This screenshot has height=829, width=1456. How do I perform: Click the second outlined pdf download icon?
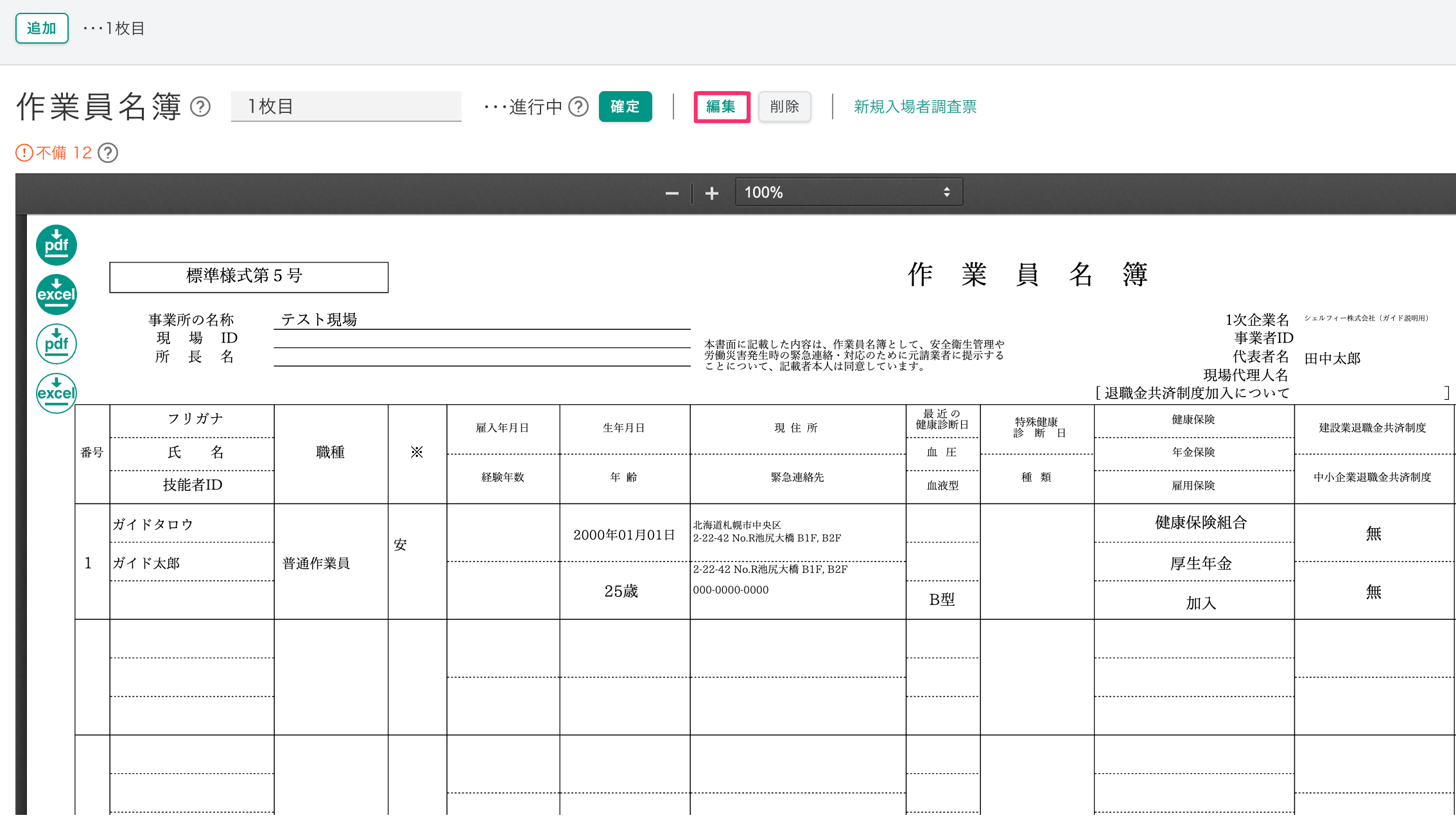(56, 344)
